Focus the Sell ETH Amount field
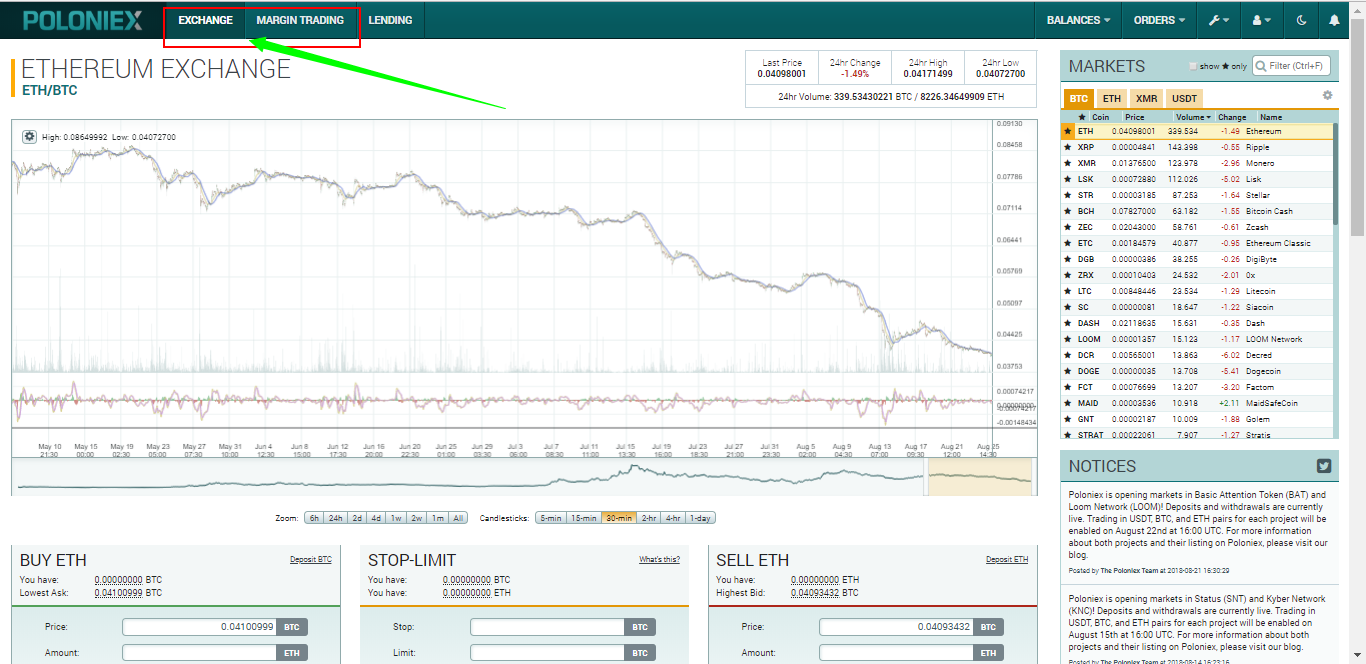This screenshot has height=664, width=1366. 895,652
